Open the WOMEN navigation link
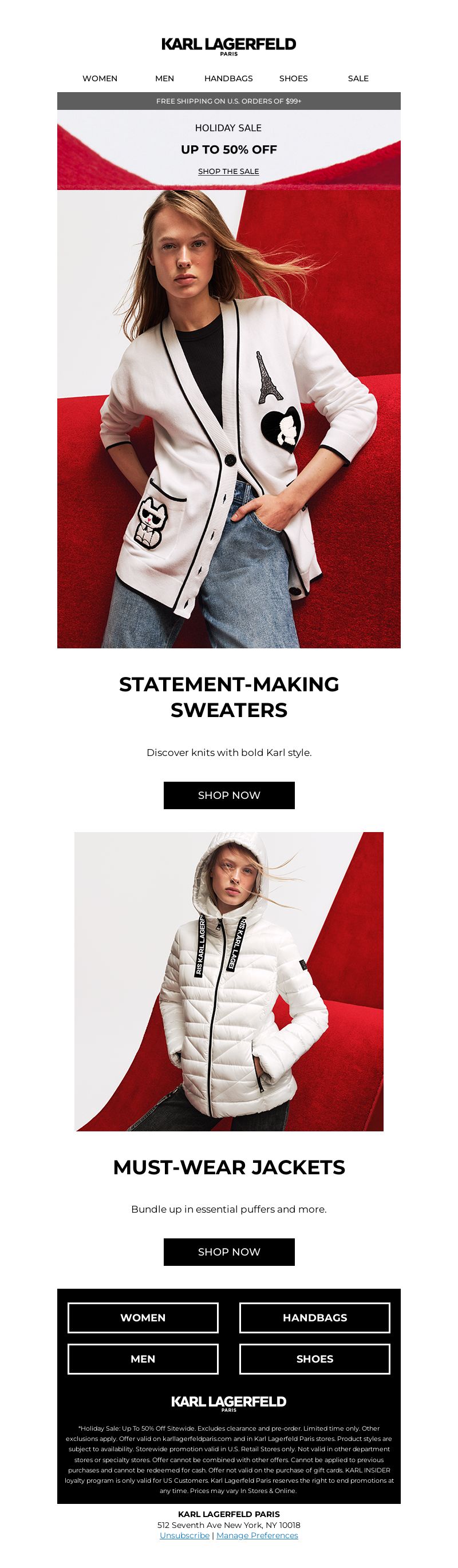The height and width of the screenshot is (1568, 458). (100, 78)
